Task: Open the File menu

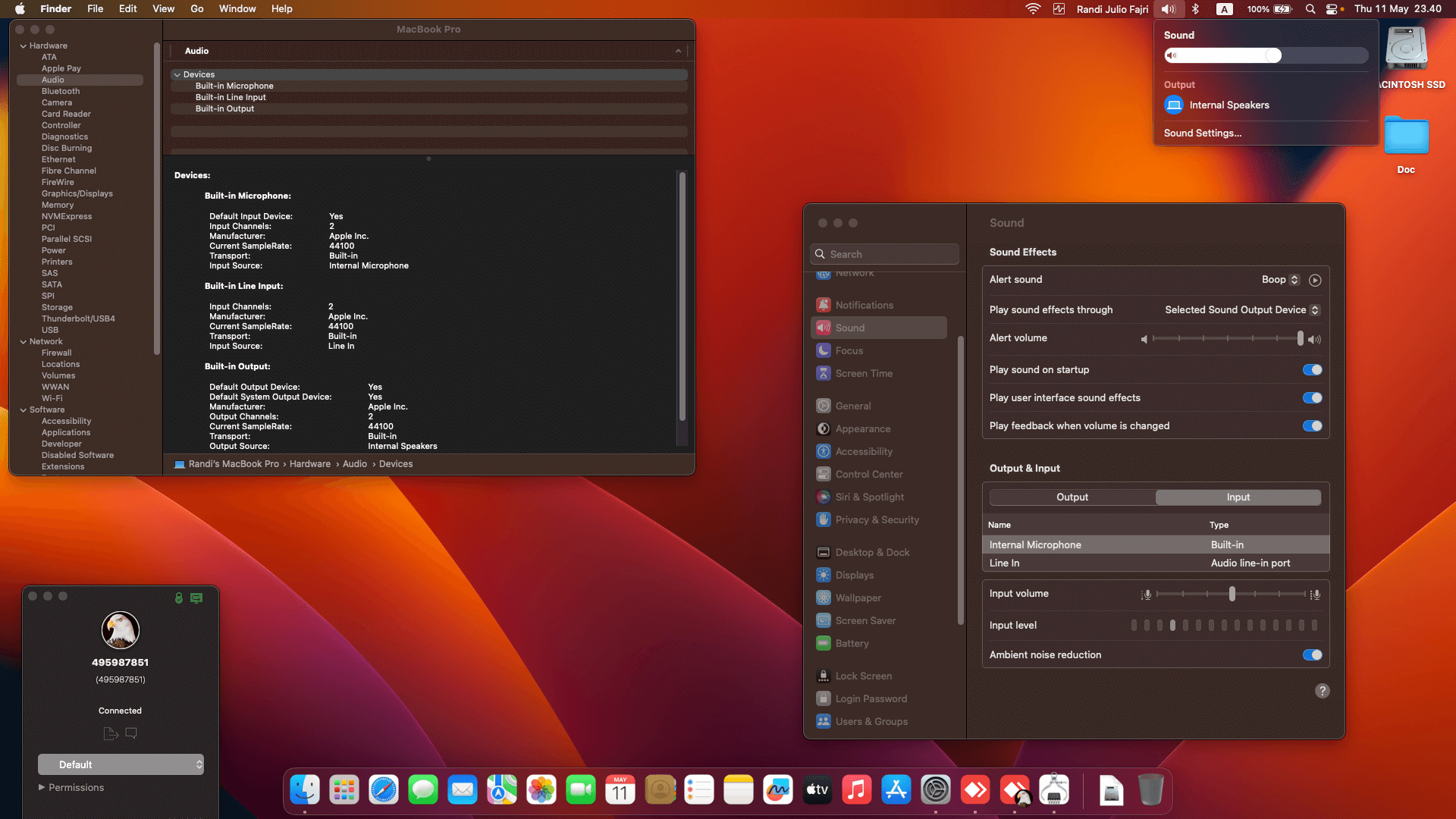Action: (95, 9)
